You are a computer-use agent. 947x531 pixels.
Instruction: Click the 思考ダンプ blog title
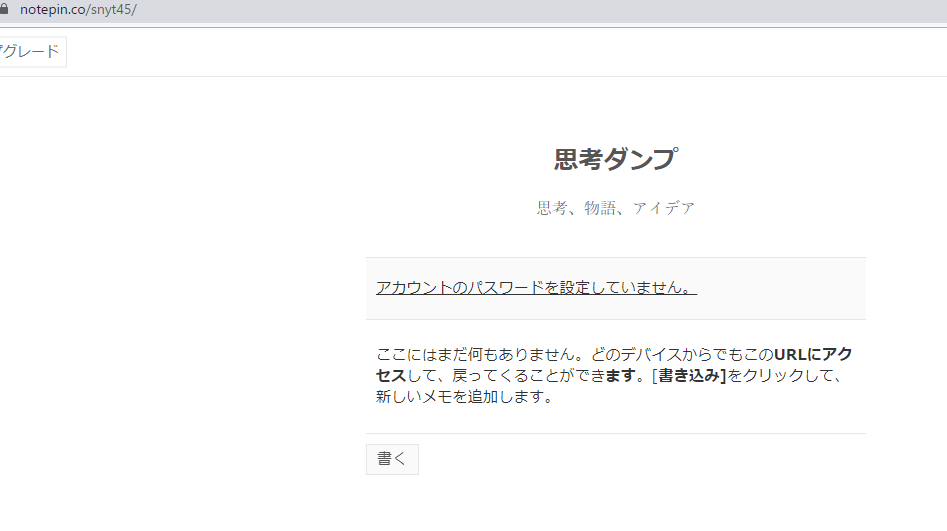tap(615, 159)
